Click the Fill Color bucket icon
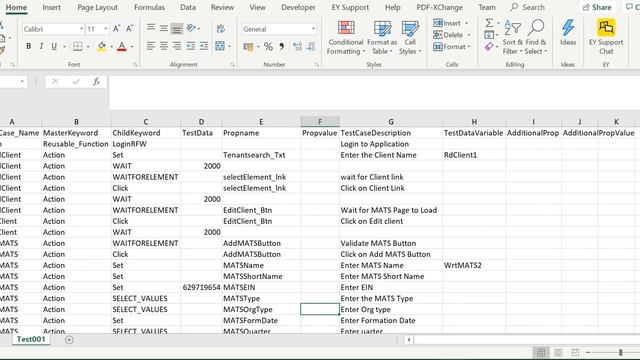 [x=102, y=47]
